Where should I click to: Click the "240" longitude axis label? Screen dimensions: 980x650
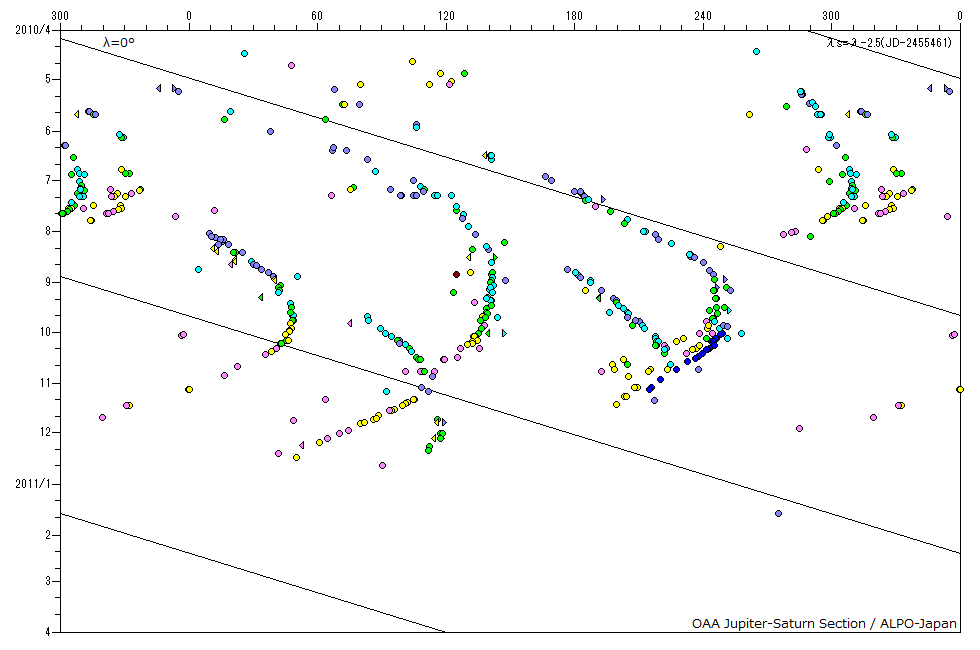tap(702, 16)
